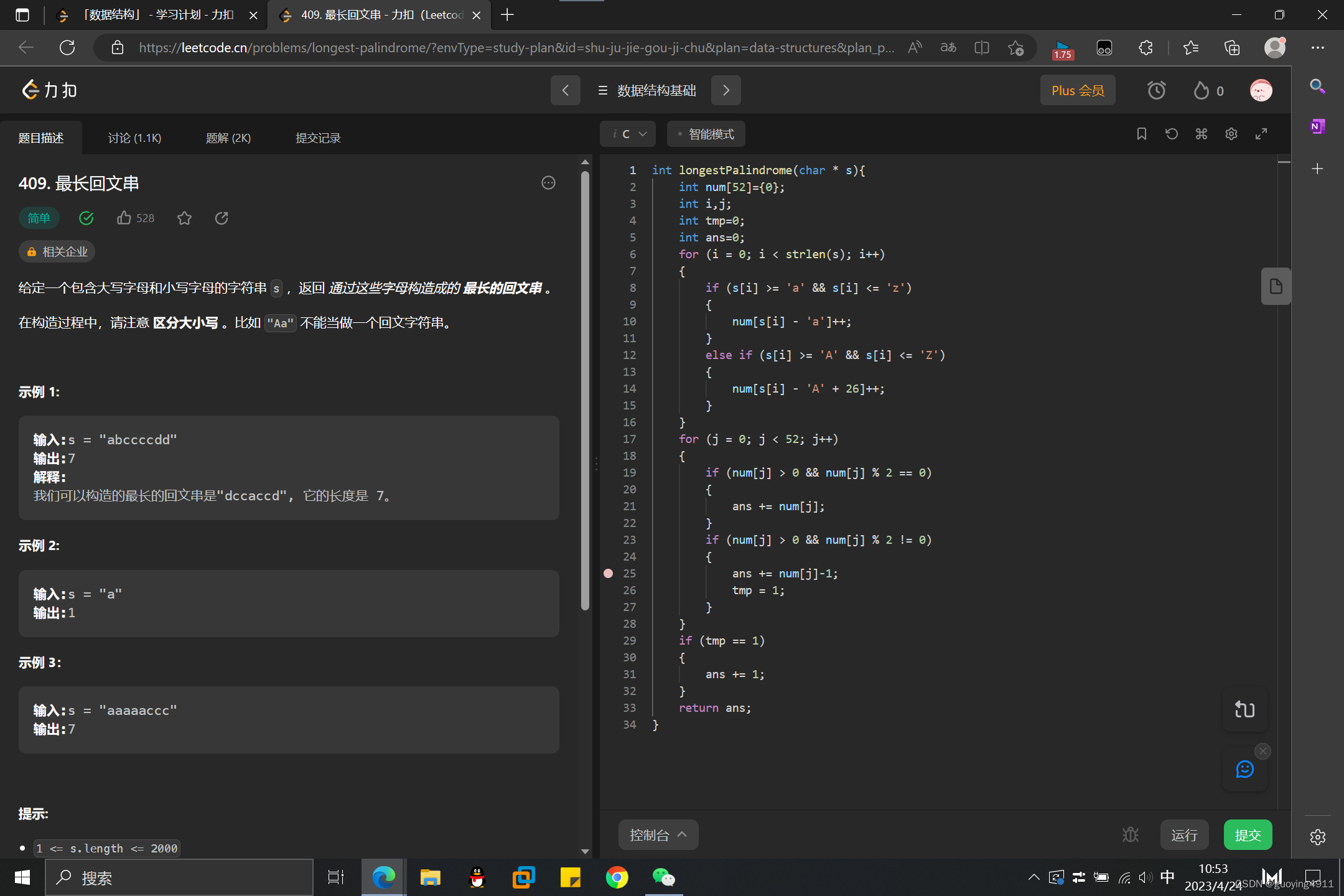This screenshot has height=896, width=1344.
Task: Expand editor to fullscreen
Action: tap(1261, 134)
